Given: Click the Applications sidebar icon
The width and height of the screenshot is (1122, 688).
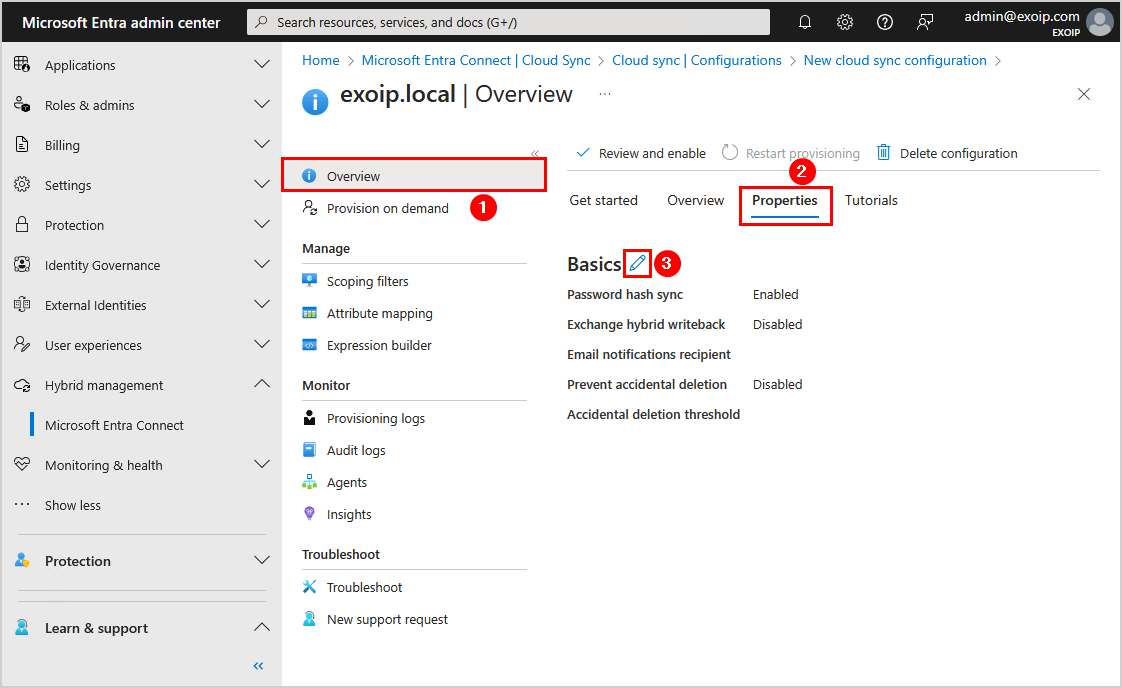Looking at the screenshot, I should 22,64.
